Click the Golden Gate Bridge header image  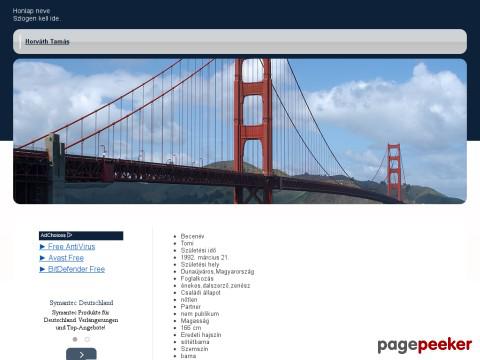[x=240, y=131]
